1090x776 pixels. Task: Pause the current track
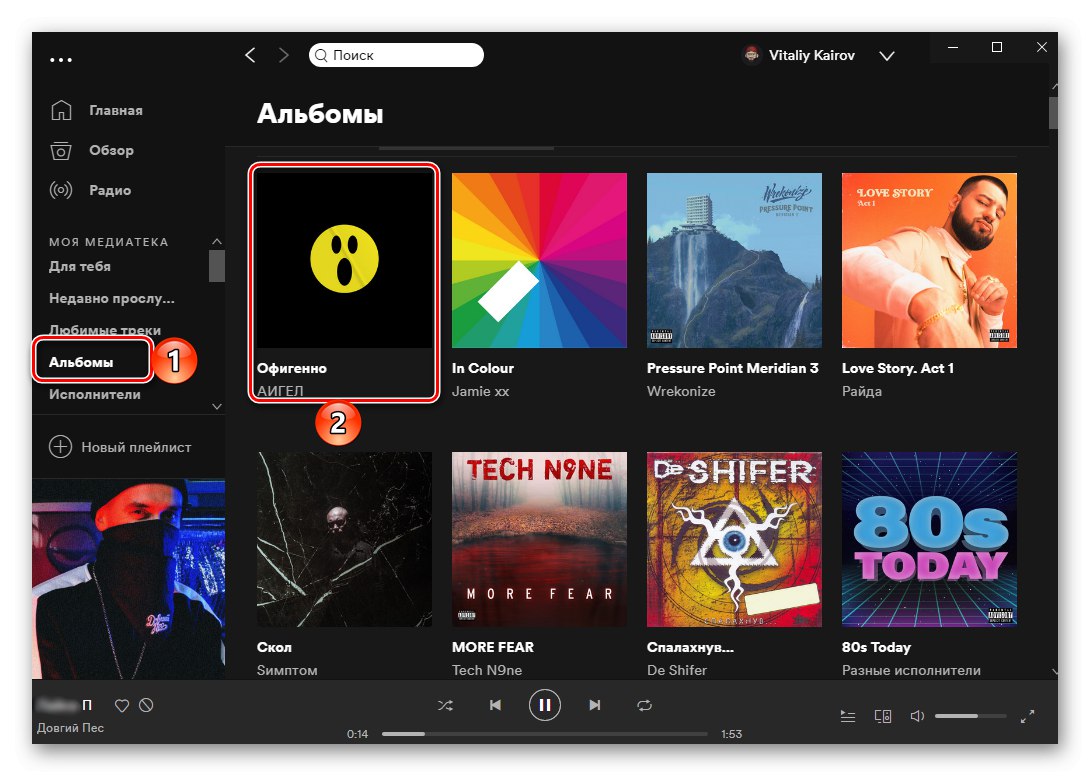pyautogui.click(x=545, y=705)
